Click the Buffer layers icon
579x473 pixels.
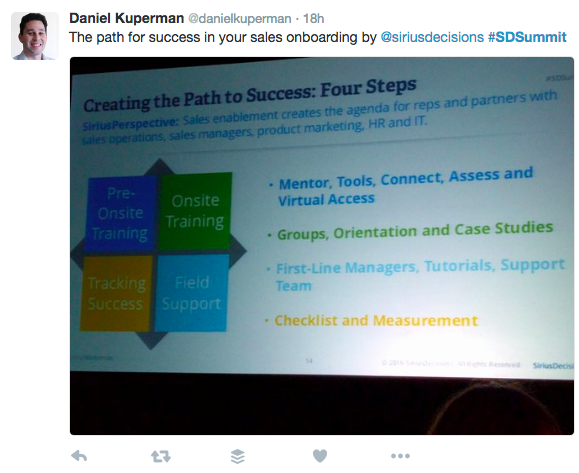tap(237, 456)
